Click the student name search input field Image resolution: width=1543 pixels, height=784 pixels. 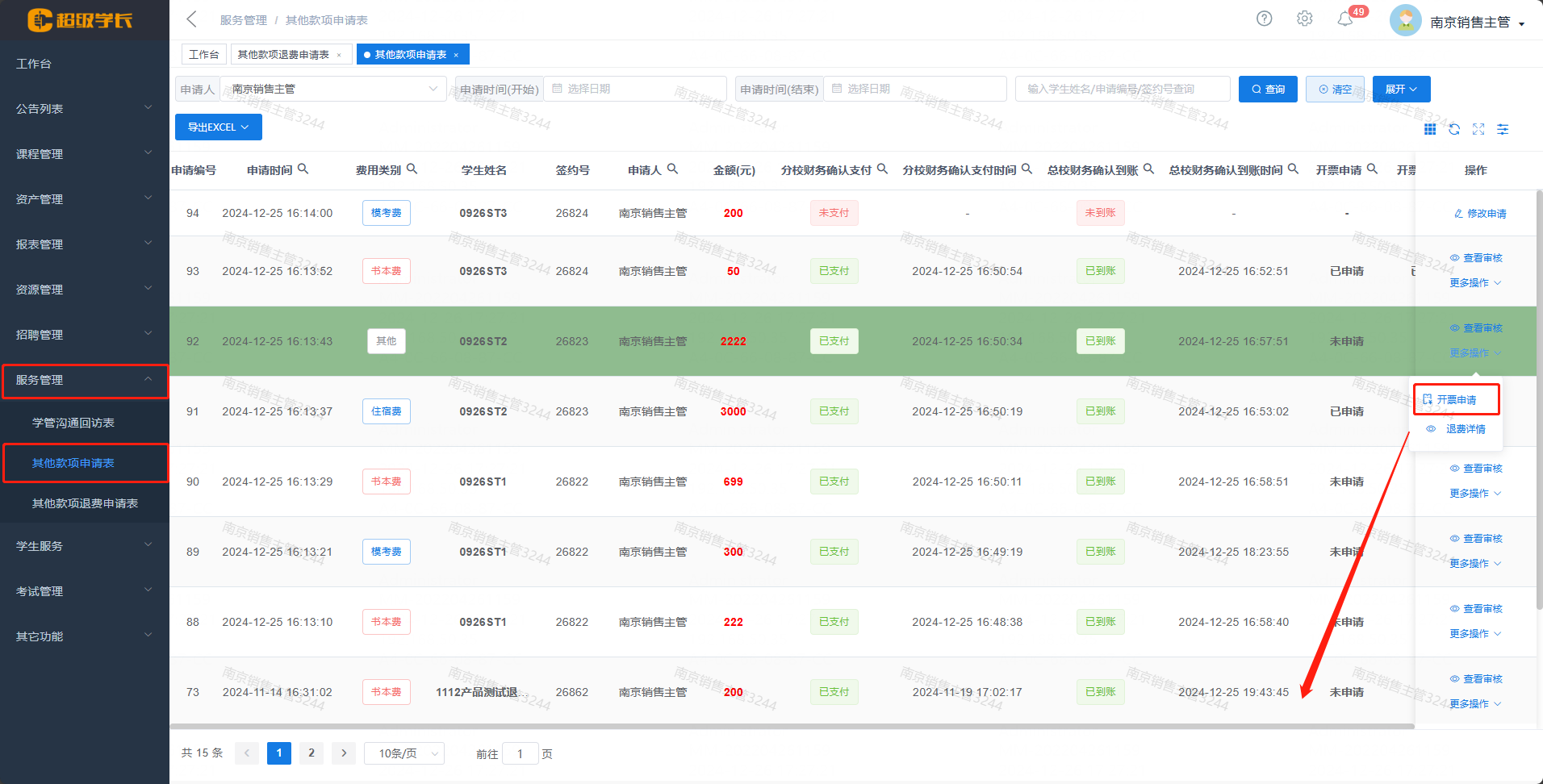1122,89
